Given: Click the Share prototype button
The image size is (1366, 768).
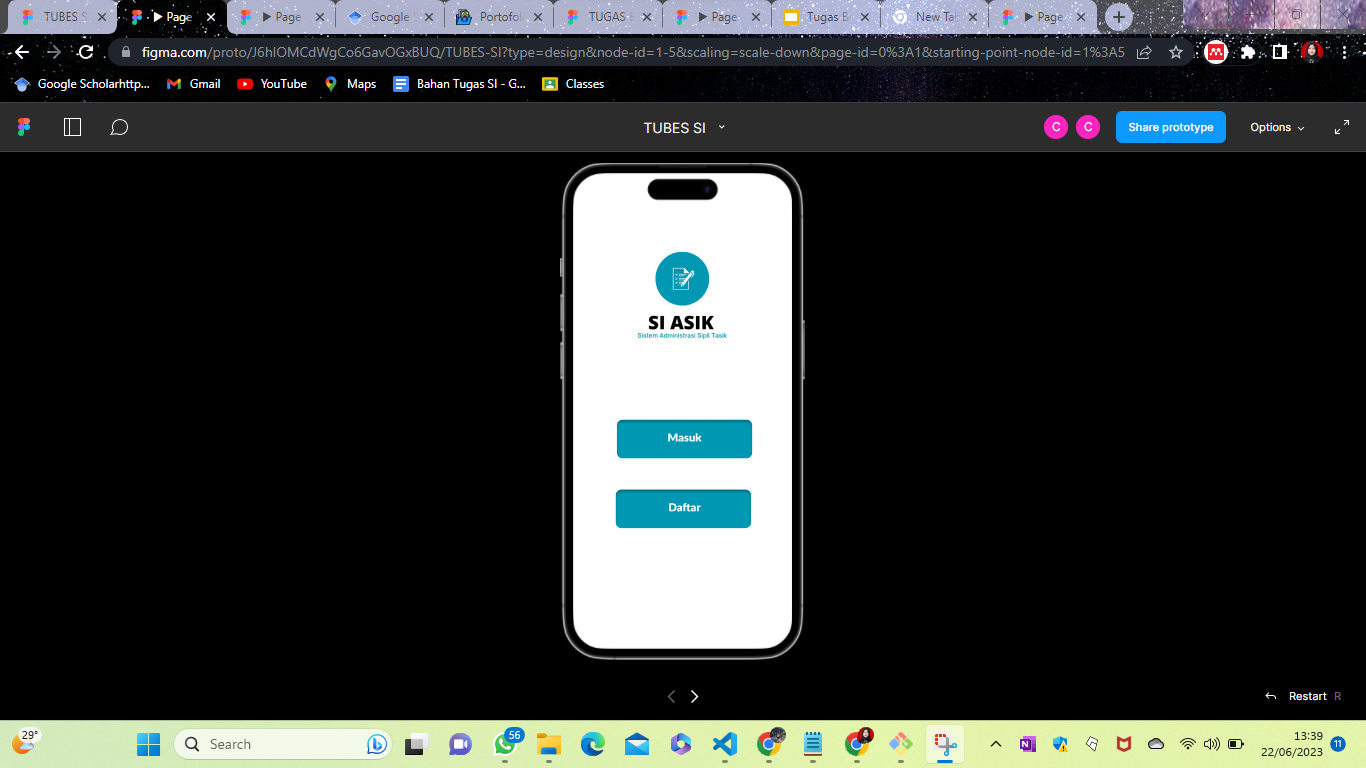Looking at the screenshot, I should (x=1170, y=127).
